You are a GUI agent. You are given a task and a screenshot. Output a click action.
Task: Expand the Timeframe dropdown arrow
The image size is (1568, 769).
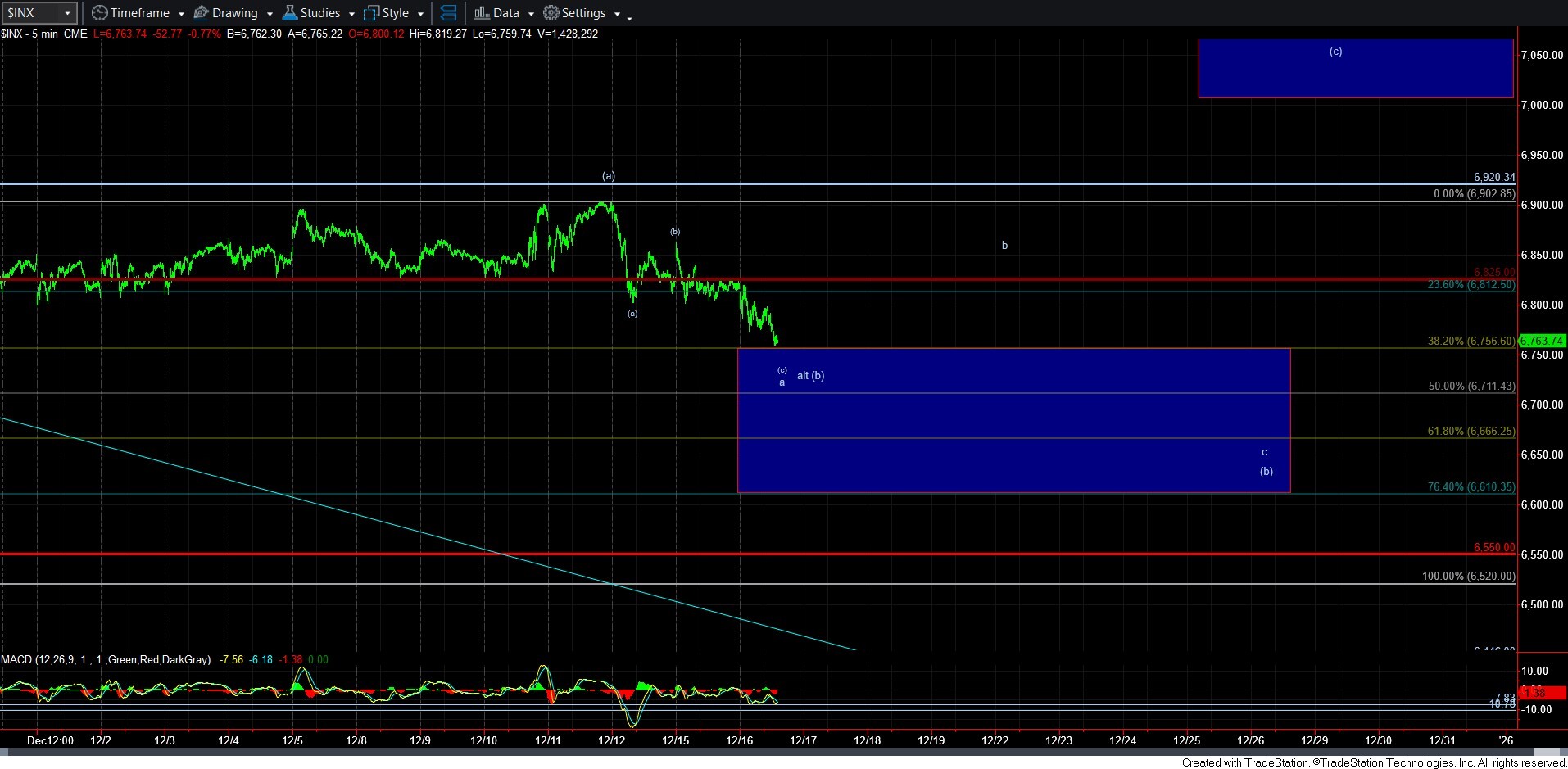[x=181, y=14]
